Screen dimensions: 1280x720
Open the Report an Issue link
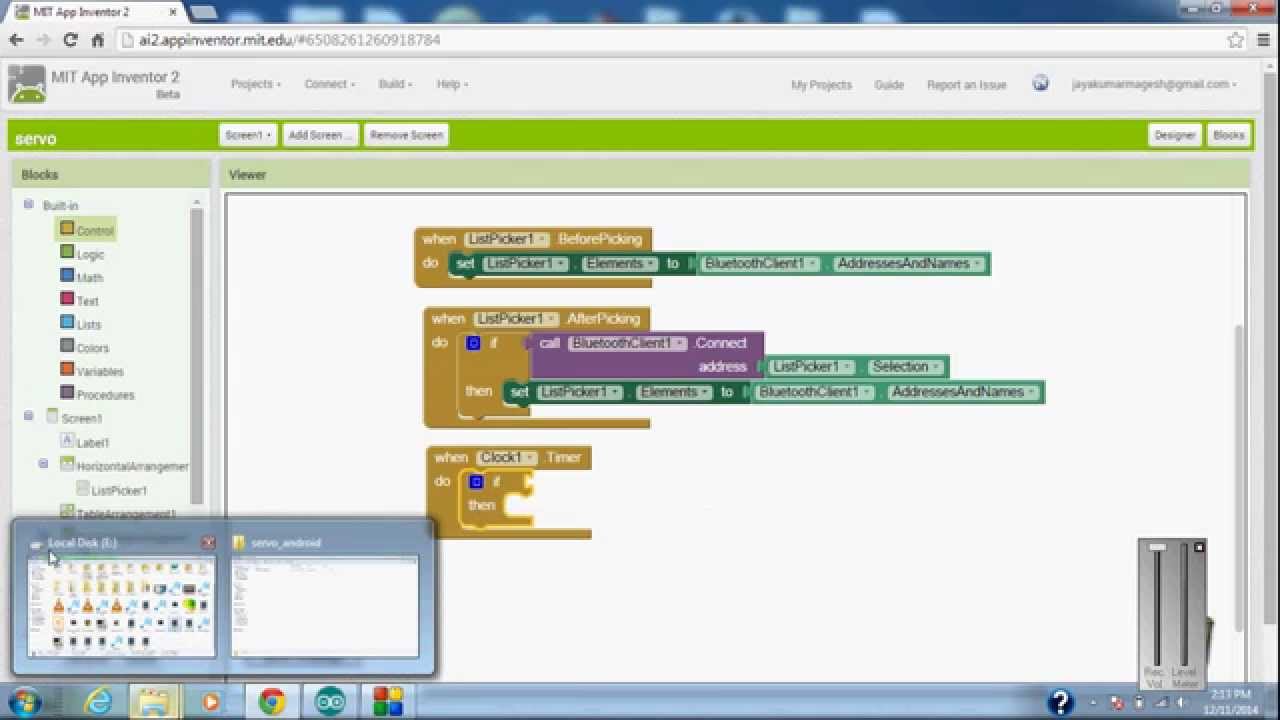point(966,85)
